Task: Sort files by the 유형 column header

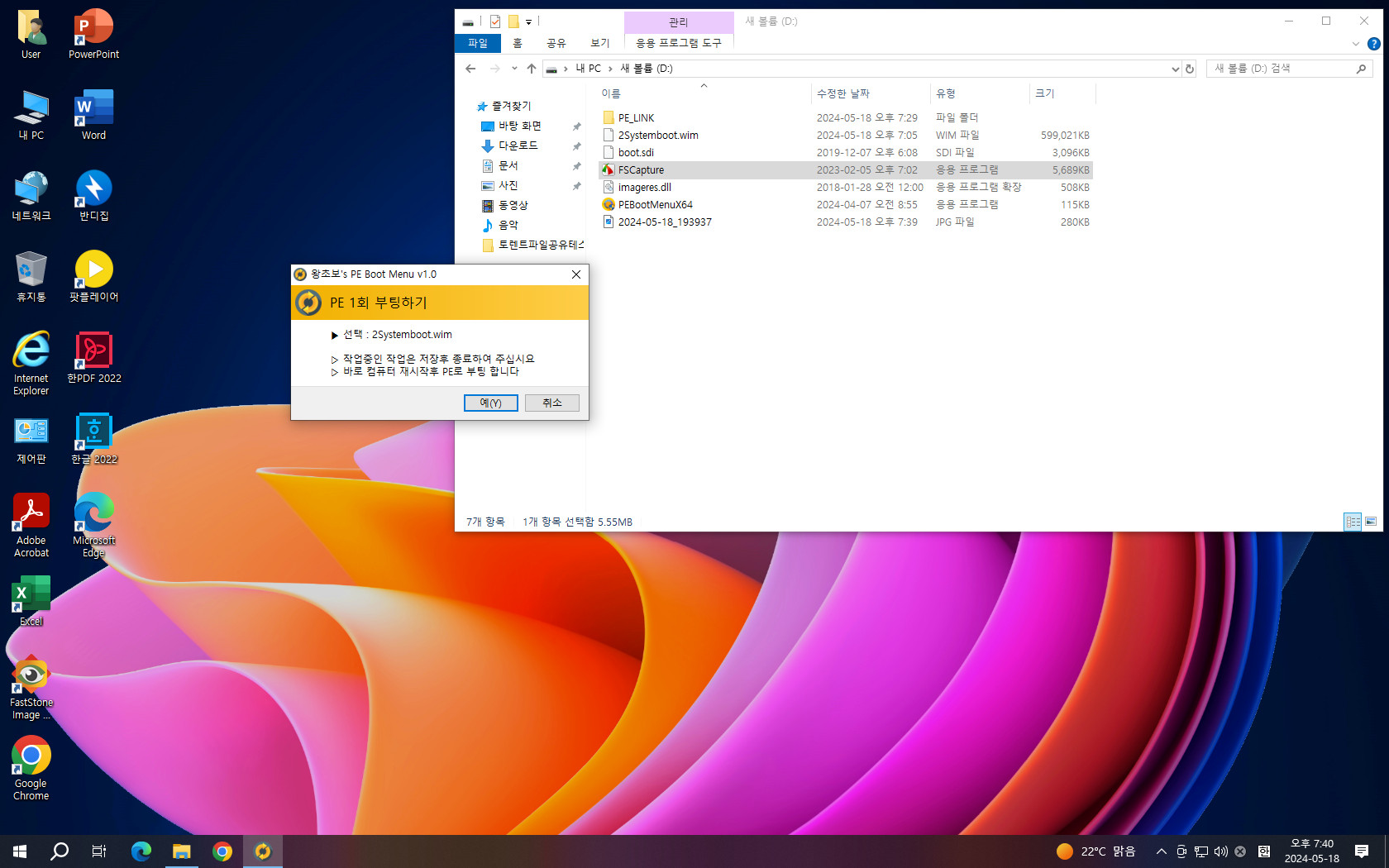Action: pos(980,93)
